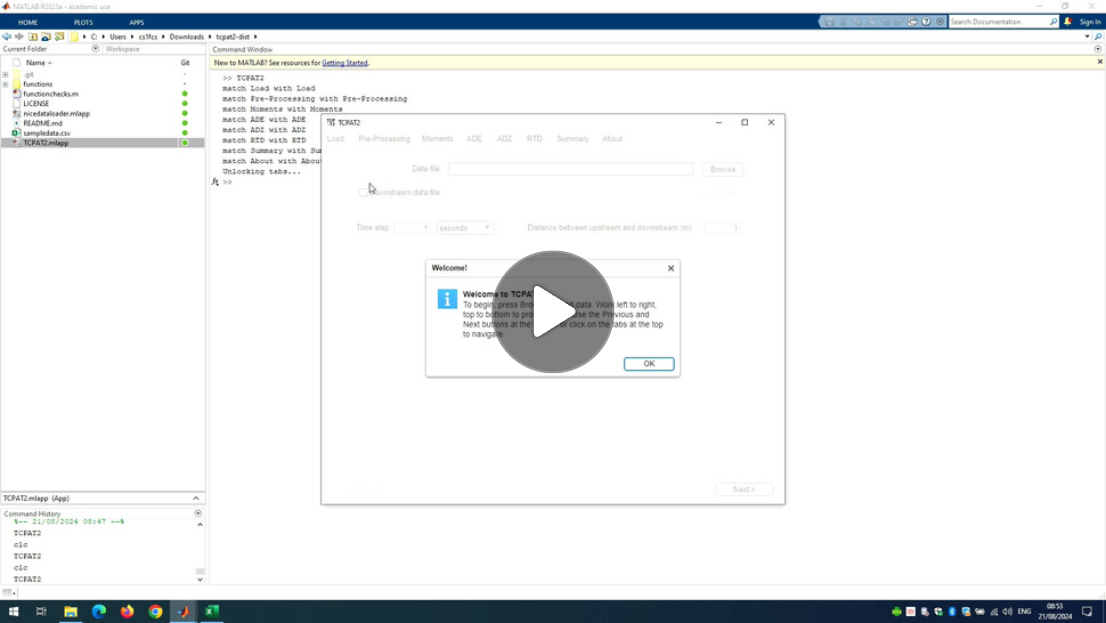The height and width of the screenshot is (623, 1106).
Task: Switch to the RTD tab in TCPAT2
Action: 535,139
